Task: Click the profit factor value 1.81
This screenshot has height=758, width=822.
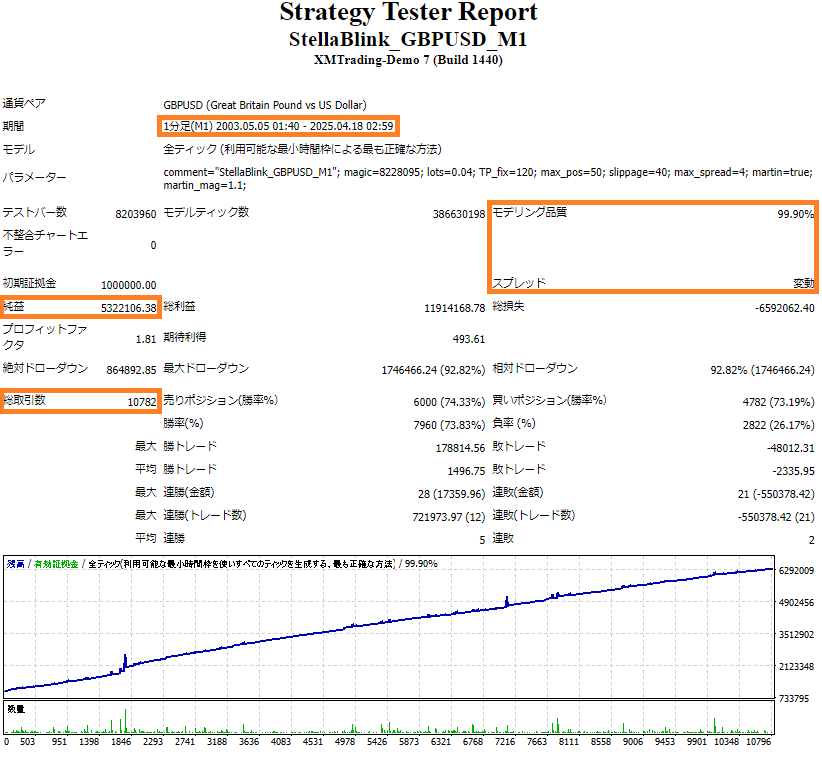Action: click(x=146, y=339)
